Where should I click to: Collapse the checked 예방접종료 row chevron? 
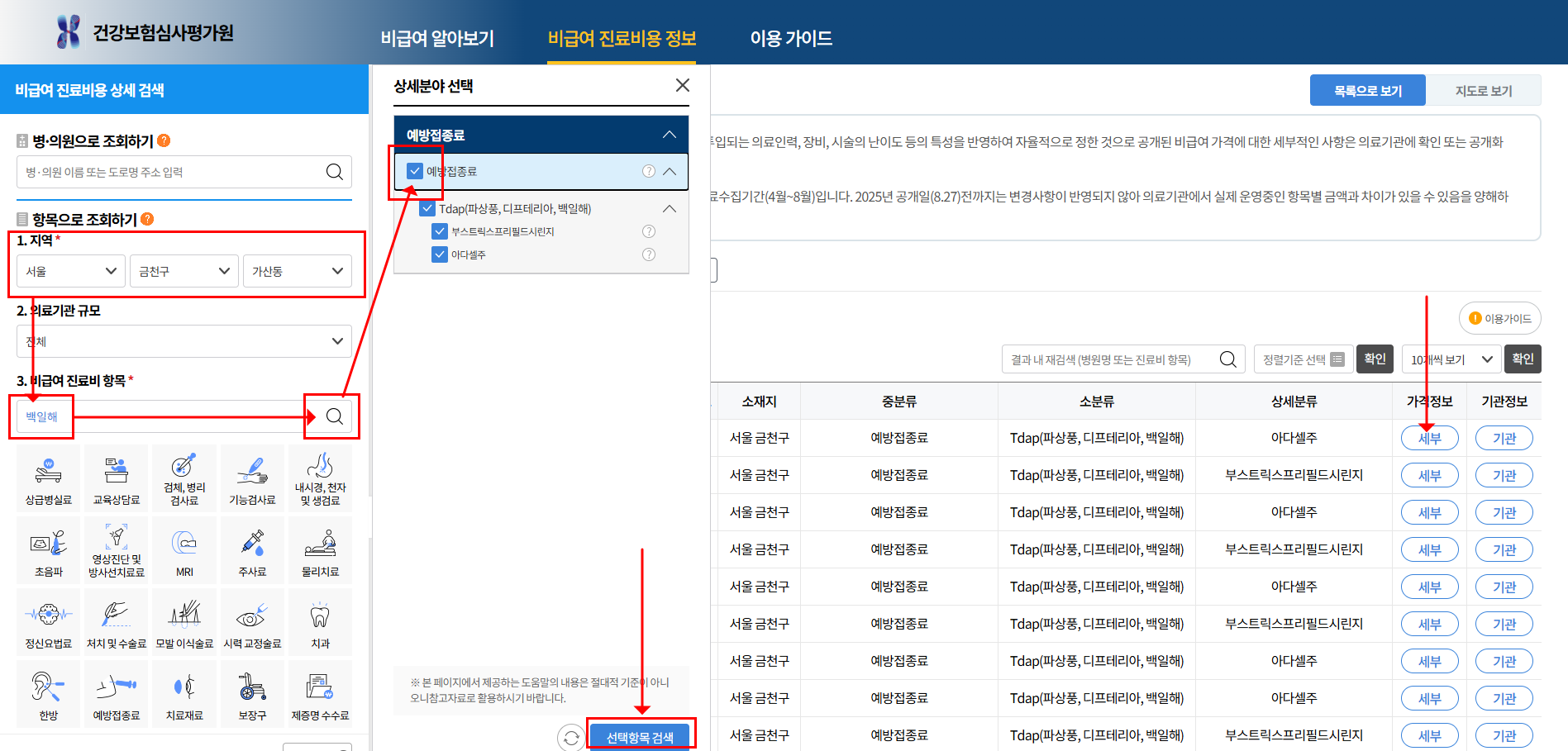tap(670, 171)
